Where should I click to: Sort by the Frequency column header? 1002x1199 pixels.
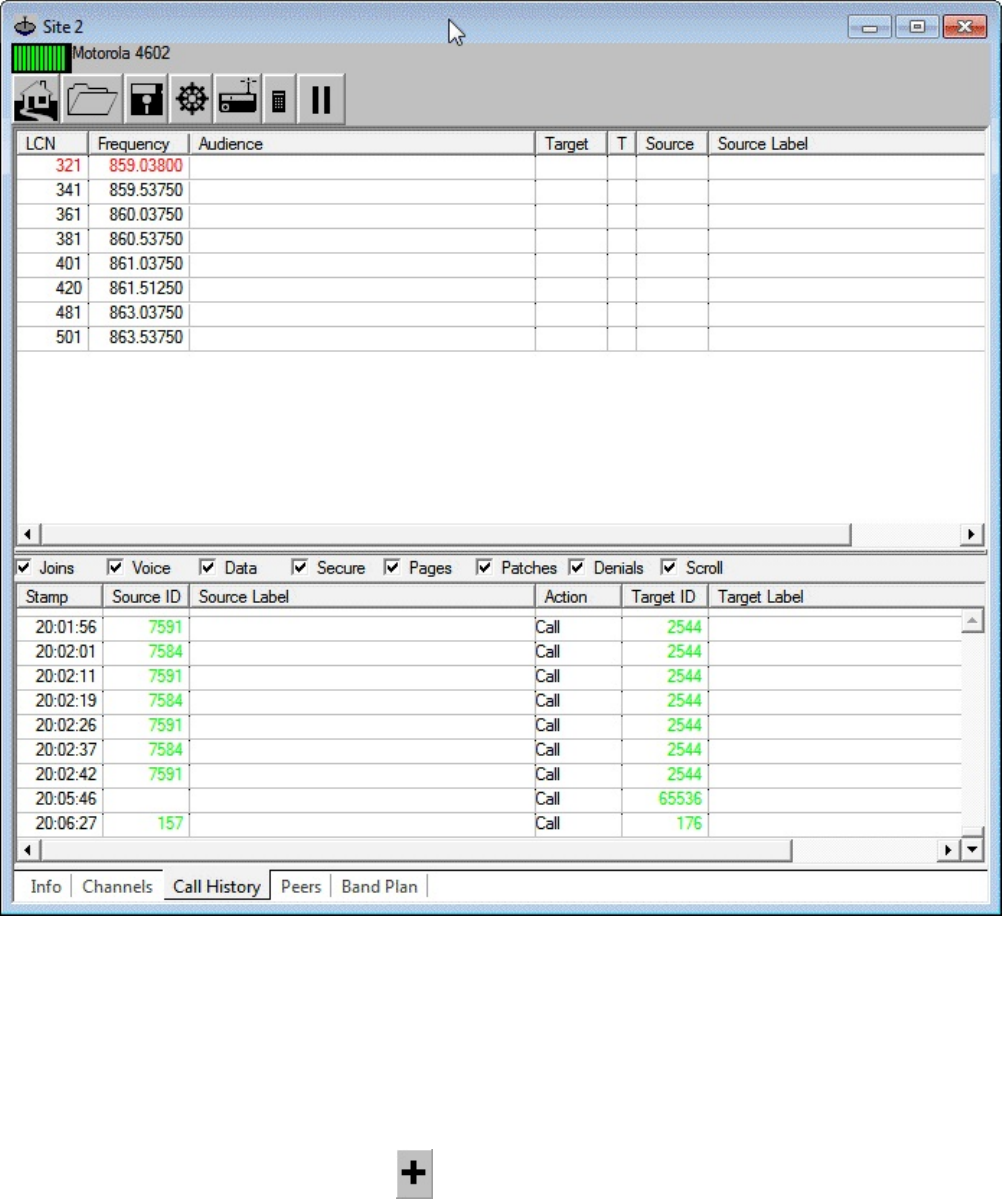pos(138,144)
